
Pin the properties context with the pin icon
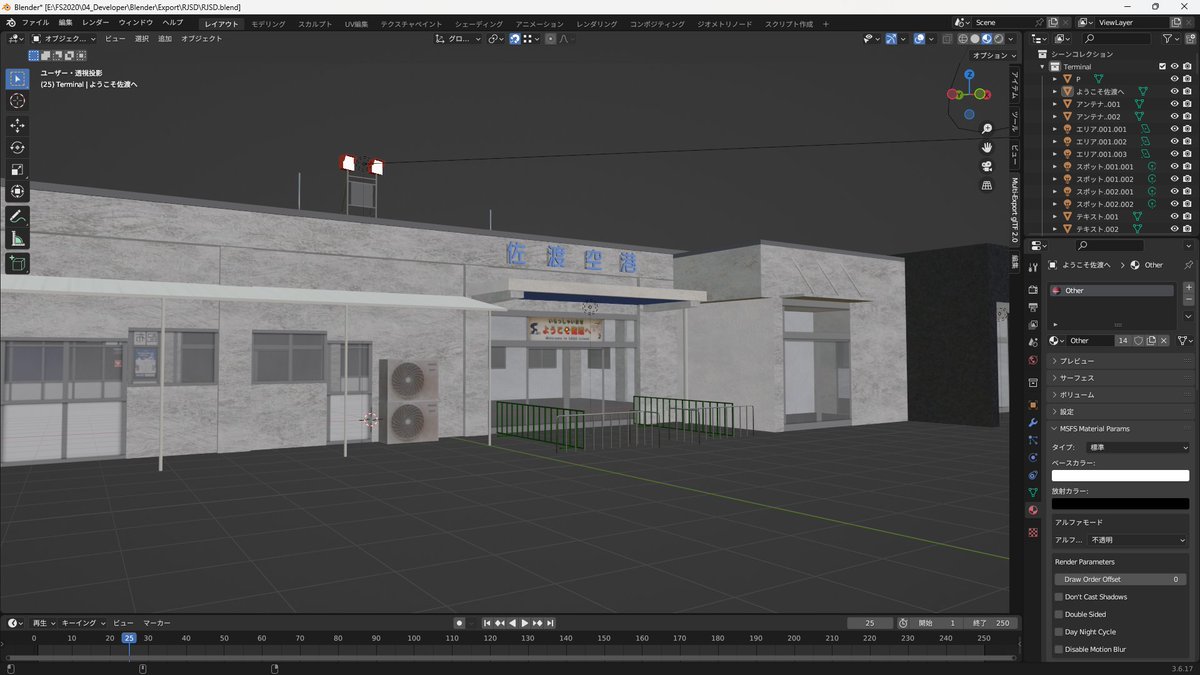click(1188, 265)
